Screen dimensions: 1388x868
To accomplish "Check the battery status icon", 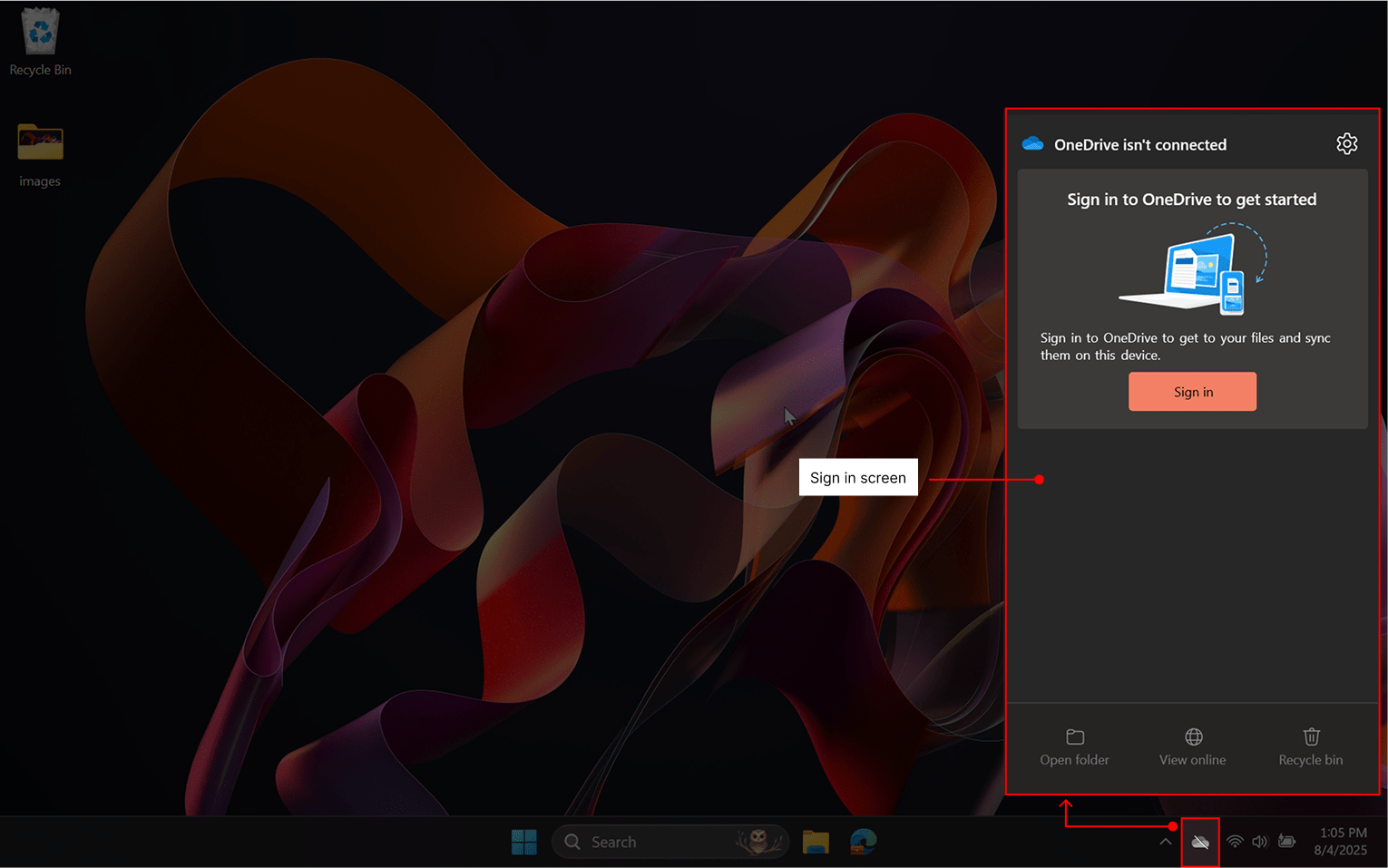I will point(1286,843).
